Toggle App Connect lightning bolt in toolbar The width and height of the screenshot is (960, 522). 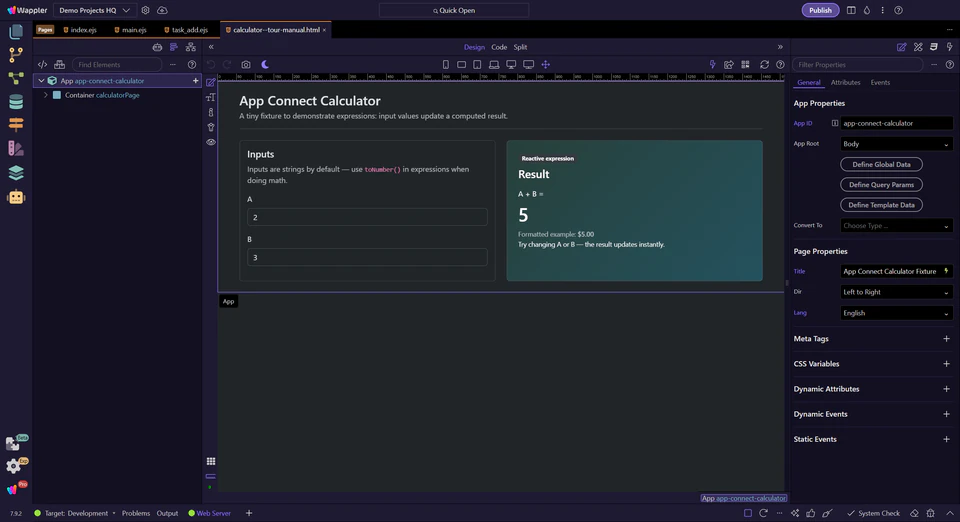(712, 64)
